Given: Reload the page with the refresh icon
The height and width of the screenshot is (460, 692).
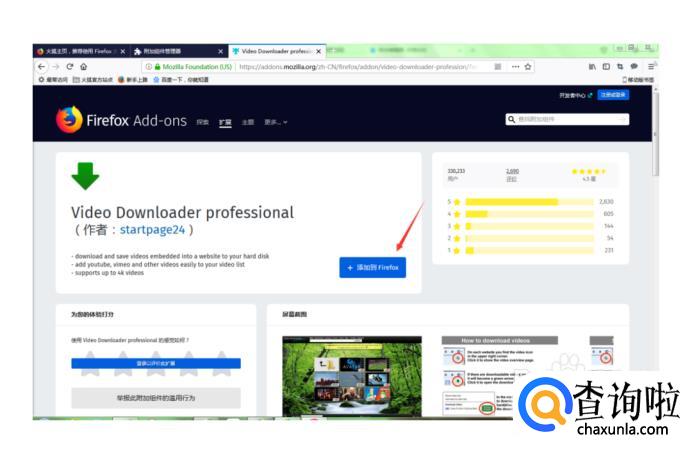Looking at the screenshot, I should pos(70,67).
